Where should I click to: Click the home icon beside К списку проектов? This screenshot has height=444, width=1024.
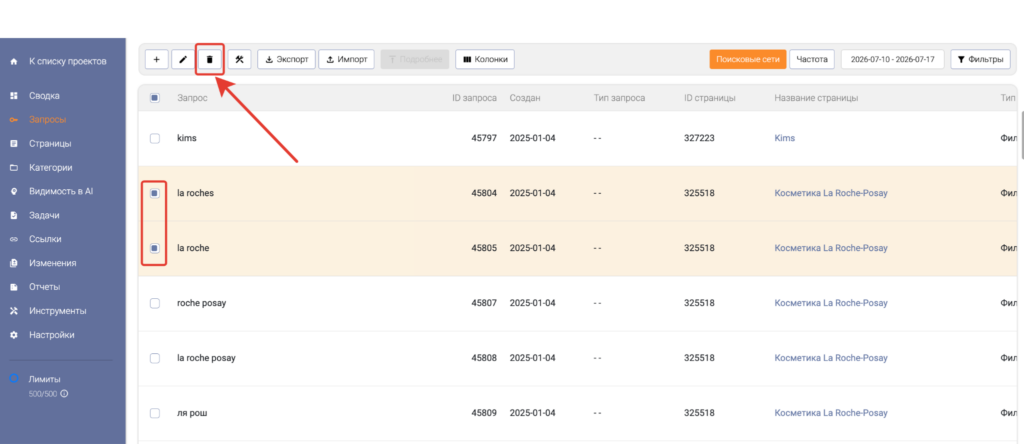pyautogui.click(x=14, y=61)
